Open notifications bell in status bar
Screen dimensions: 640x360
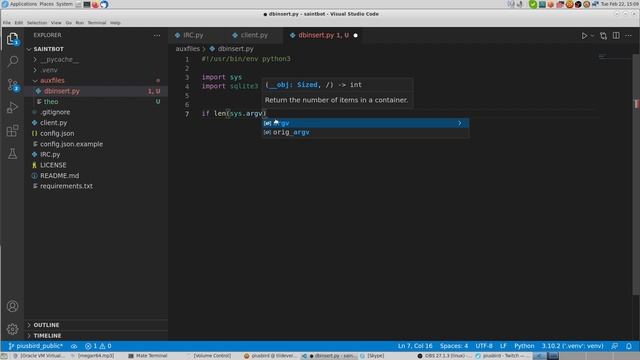coord(629,346)
